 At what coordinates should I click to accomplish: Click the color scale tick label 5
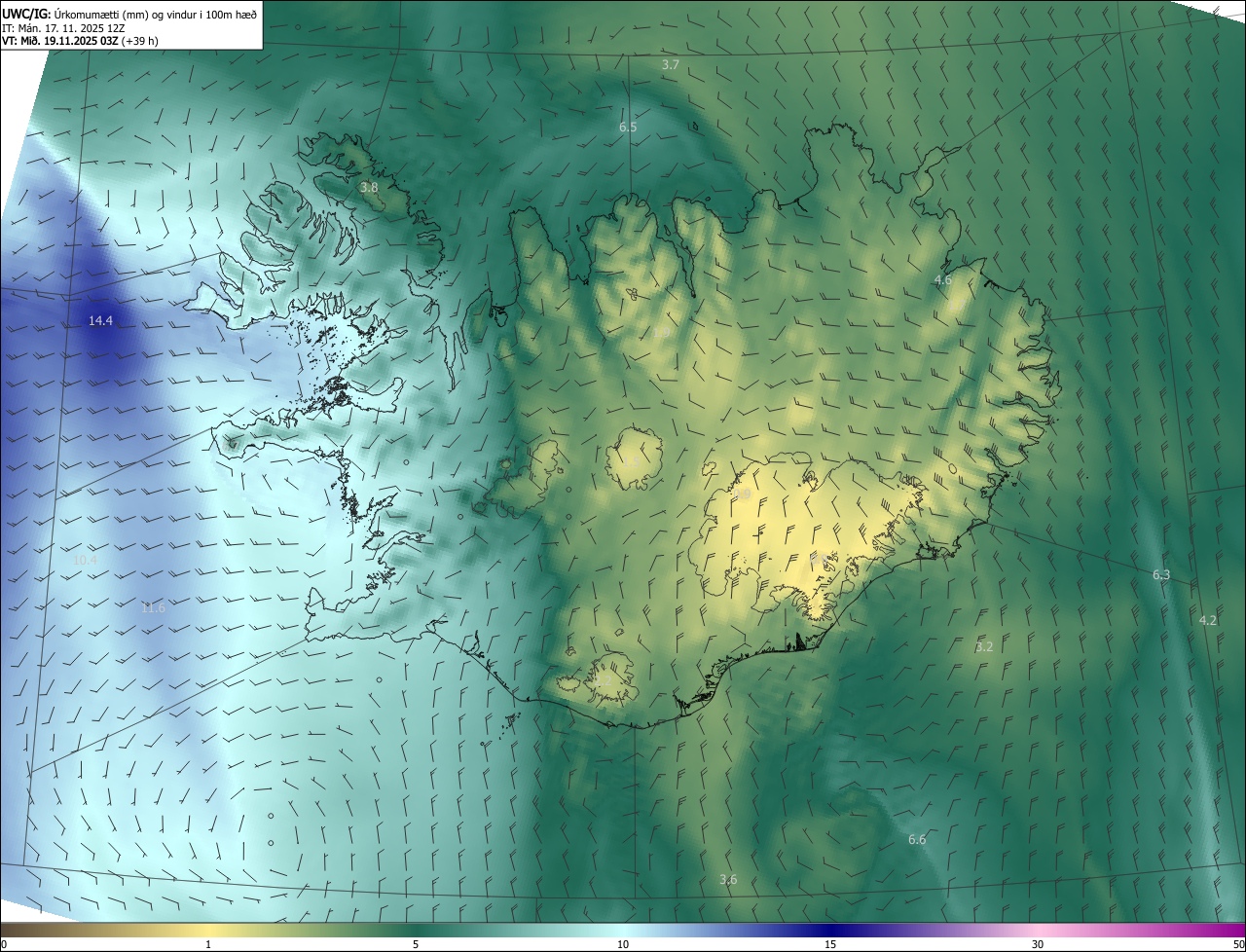tap(416, 944)
